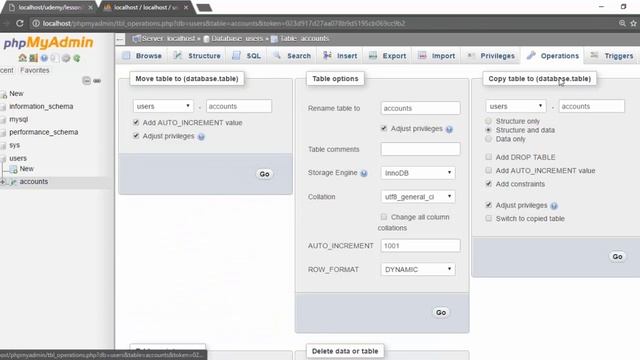Click the phpMyAdmin home icon

pos(22,58)
